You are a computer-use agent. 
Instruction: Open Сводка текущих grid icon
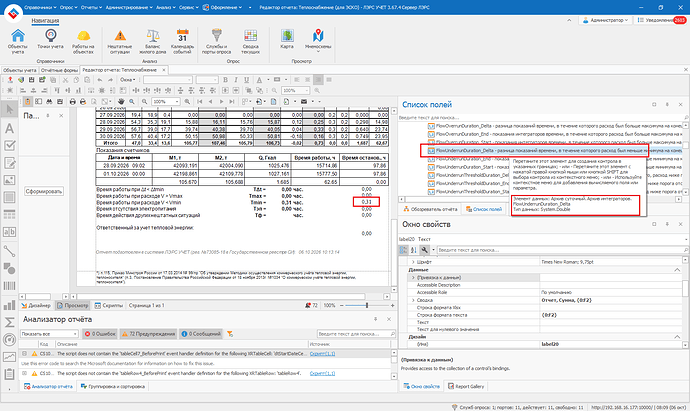point(250,41)
